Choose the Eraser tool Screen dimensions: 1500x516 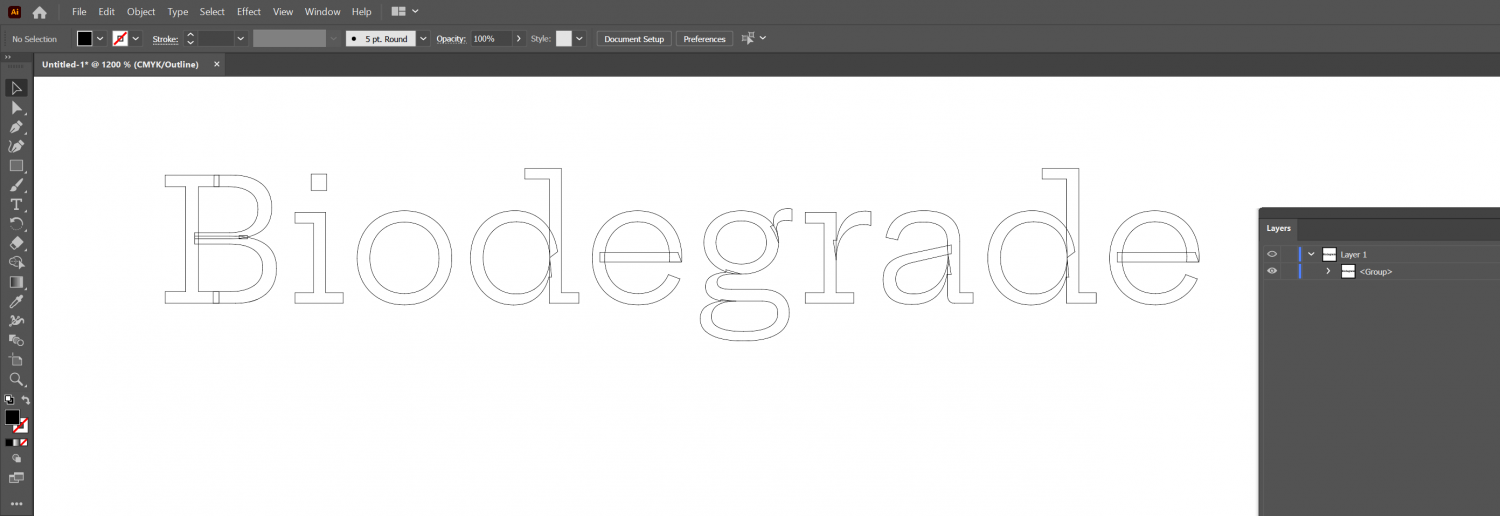[x=16, y=243]
